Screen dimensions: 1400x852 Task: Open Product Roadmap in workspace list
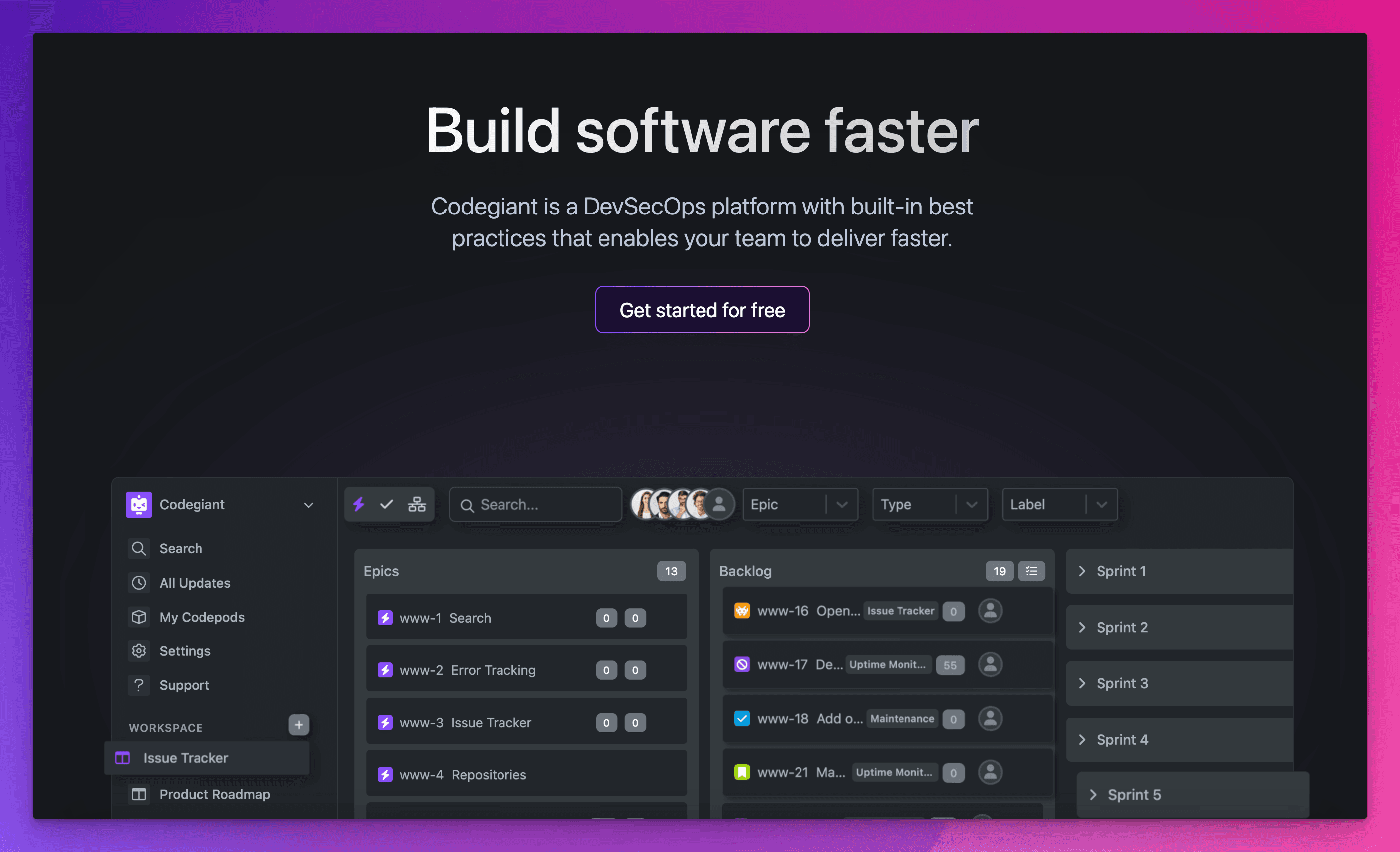(215, 794)
